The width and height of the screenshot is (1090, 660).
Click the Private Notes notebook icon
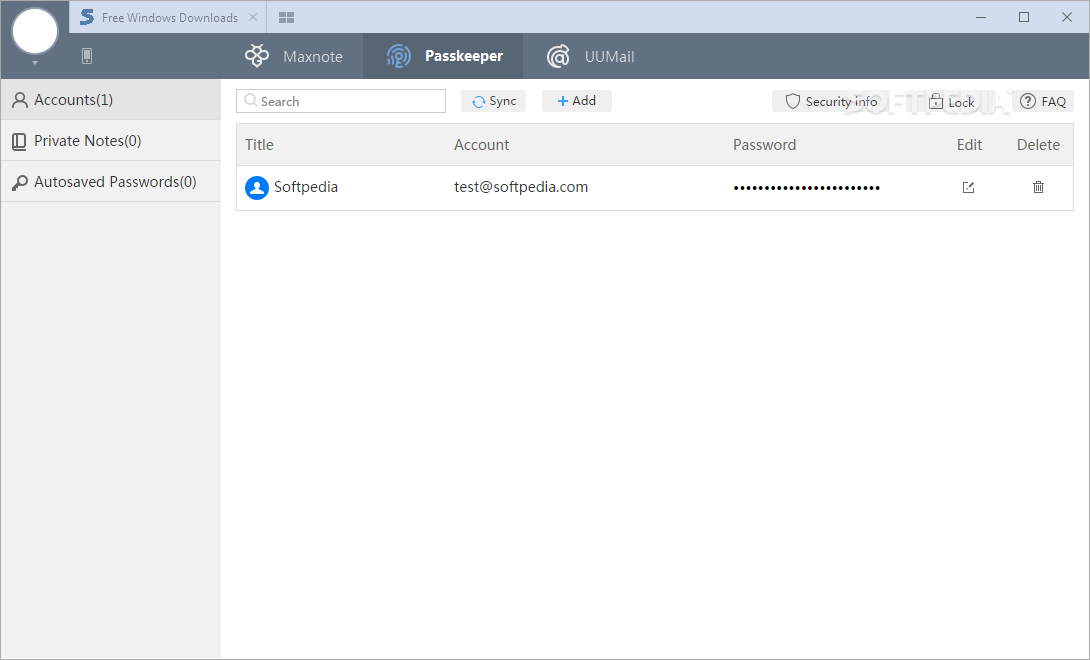click(x=19, y=141)
